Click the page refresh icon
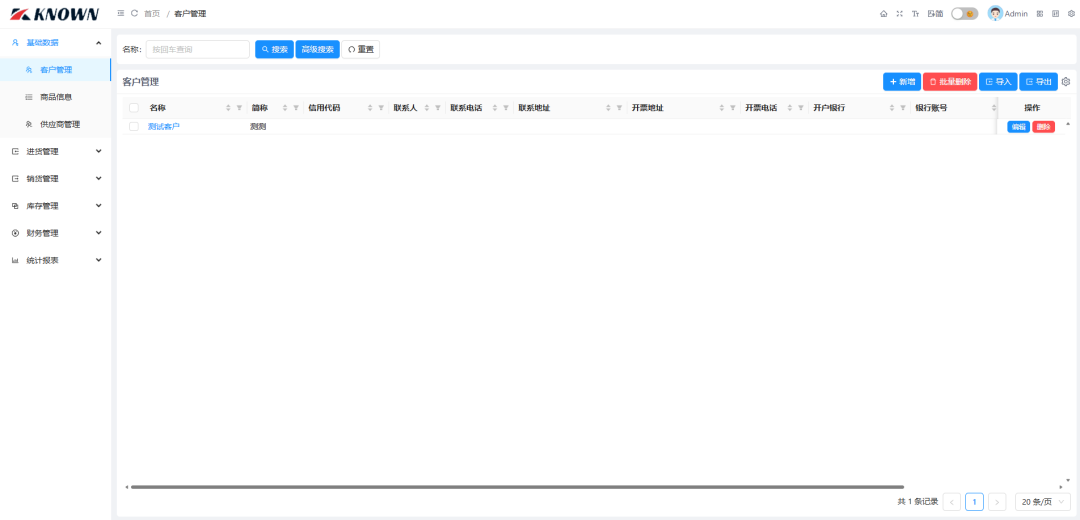This screenshot has width=1080, height=520. tap(134, 14)
